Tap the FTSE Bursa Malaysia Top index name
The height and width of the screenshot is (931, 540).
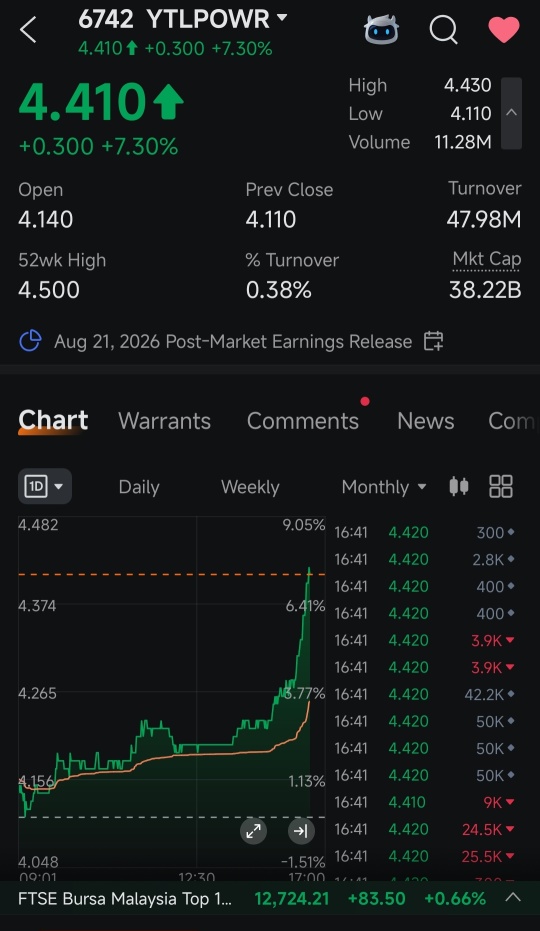point(125,898)
